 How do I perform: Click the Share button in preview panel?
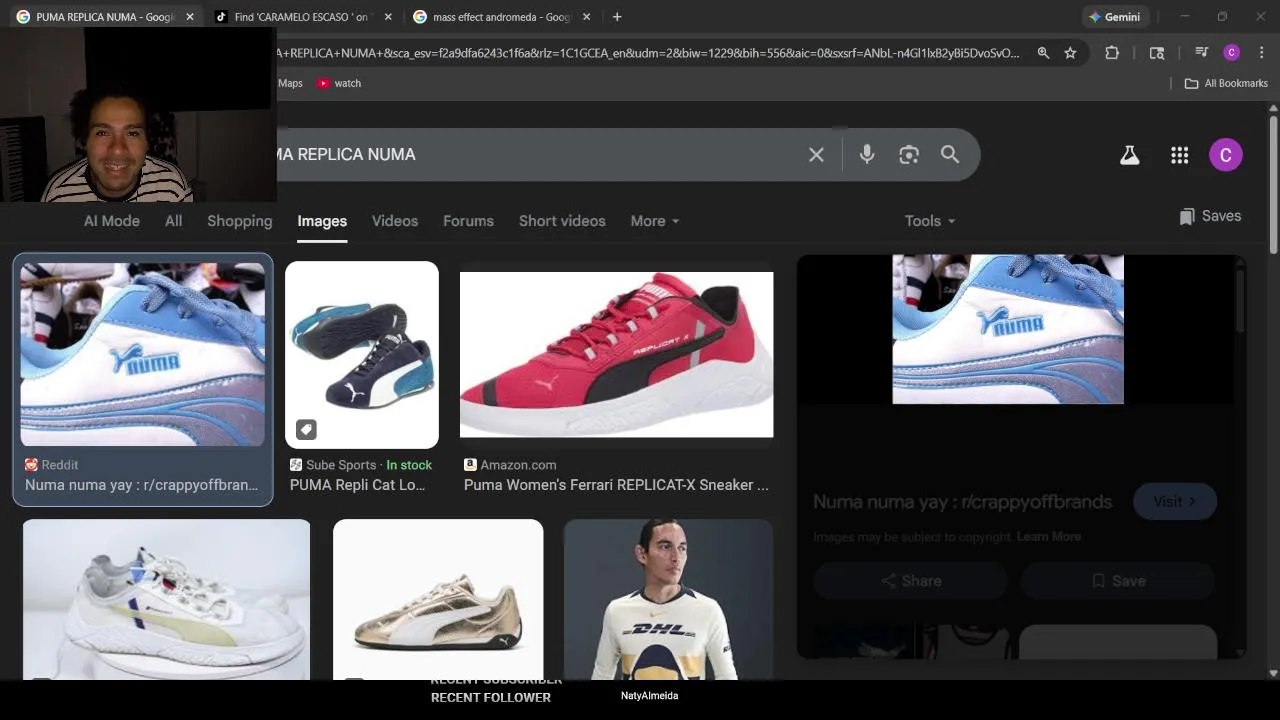(911, 581)
